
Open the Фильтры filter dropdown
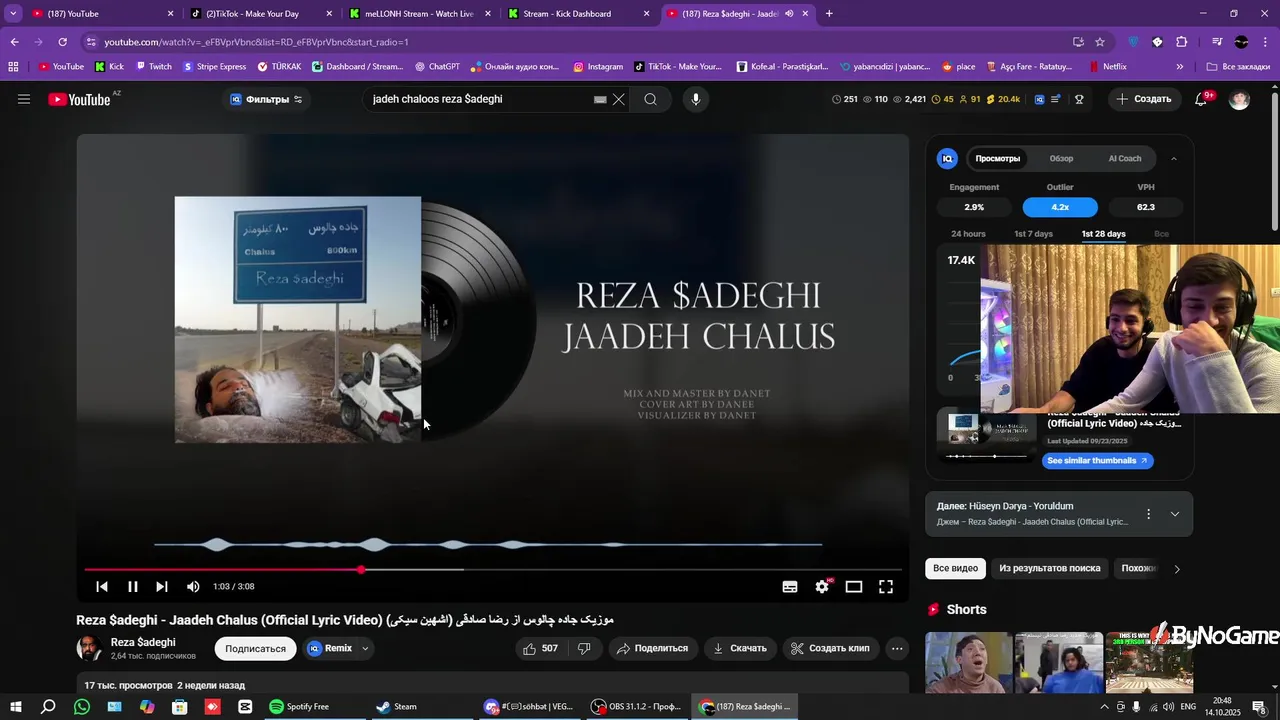266,99
